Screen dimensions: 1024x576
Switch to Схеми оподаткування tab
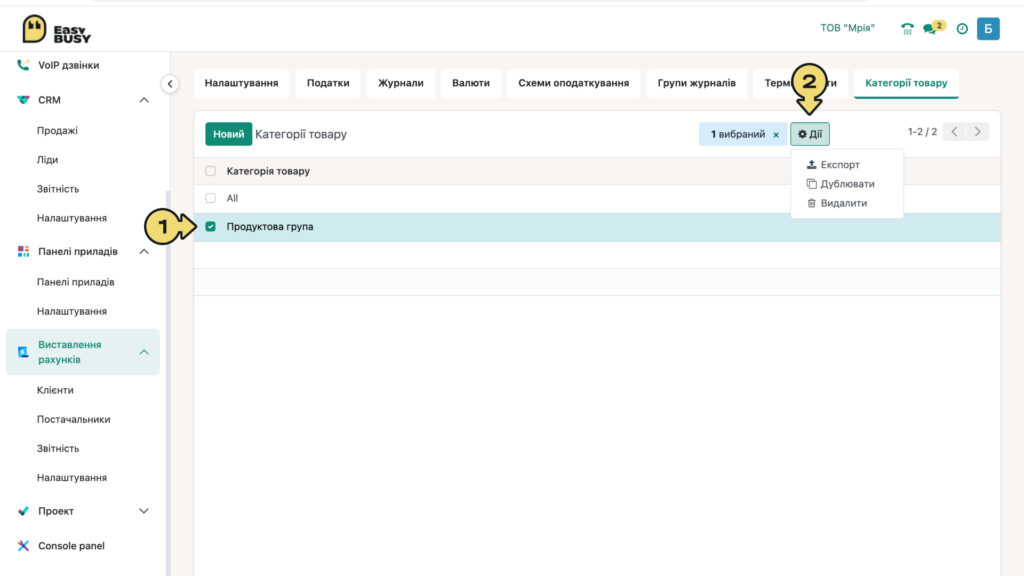573,83
